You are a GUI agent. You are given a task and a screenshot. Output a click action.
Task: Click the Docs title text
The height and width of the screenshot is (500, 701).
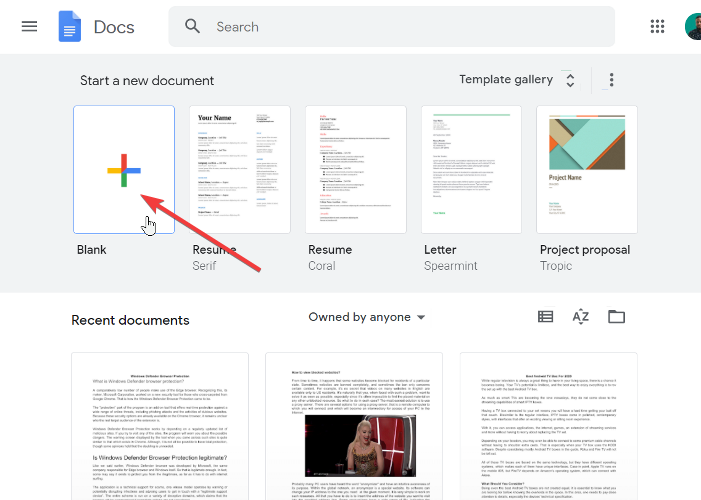[114, 27]
